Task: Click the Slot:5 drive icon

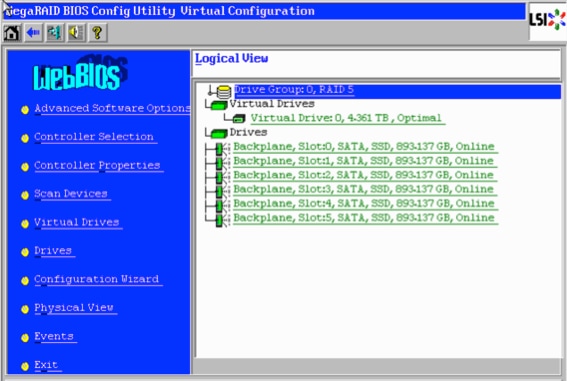Action: (219, 220)
